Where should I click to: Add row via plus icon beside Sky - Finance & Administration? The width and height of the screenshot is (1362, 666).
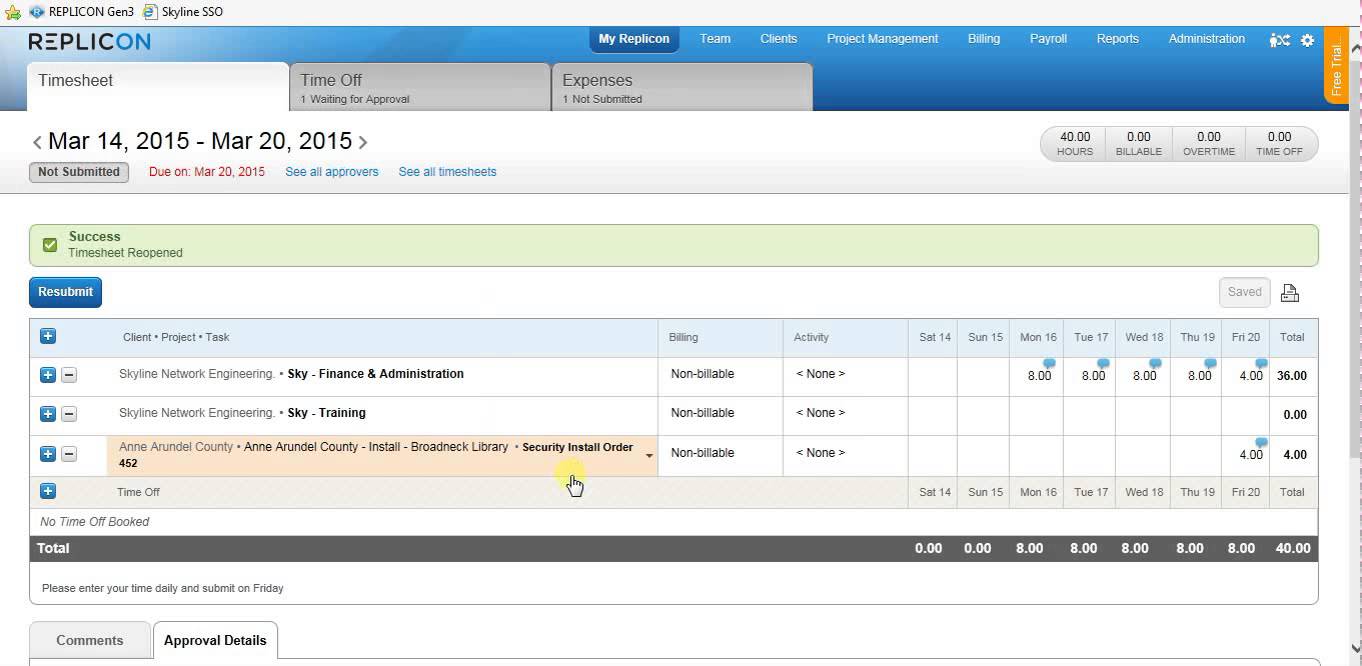(48, 375)
